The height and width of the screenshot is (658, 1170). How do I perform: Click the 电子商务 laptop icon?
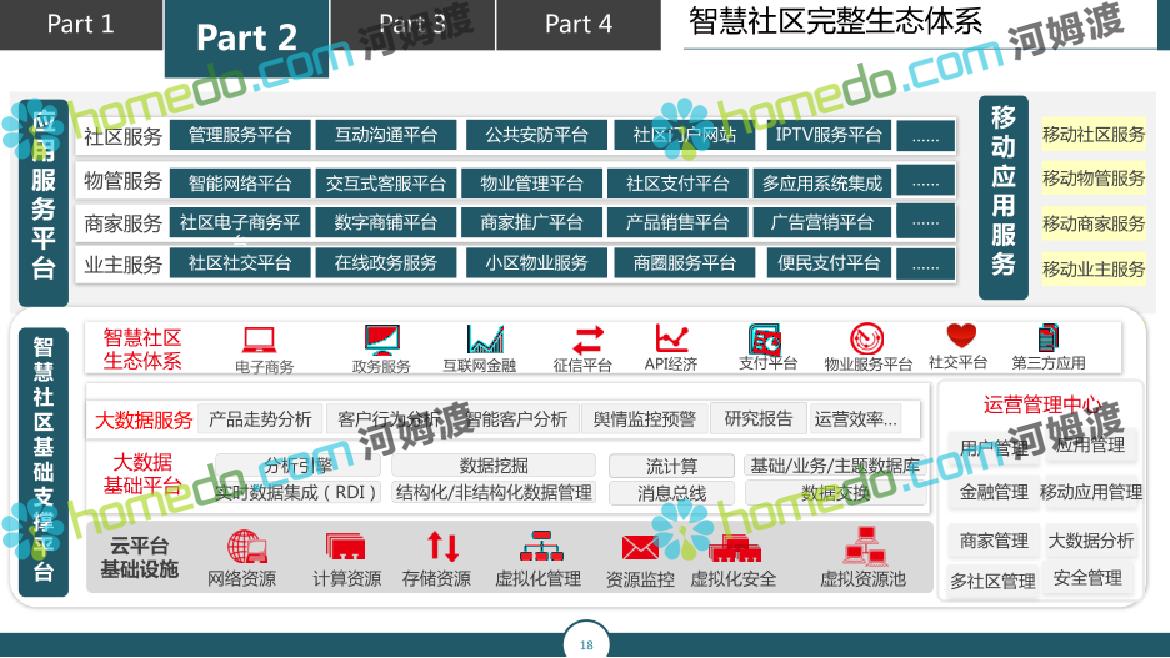pos(260,340)
